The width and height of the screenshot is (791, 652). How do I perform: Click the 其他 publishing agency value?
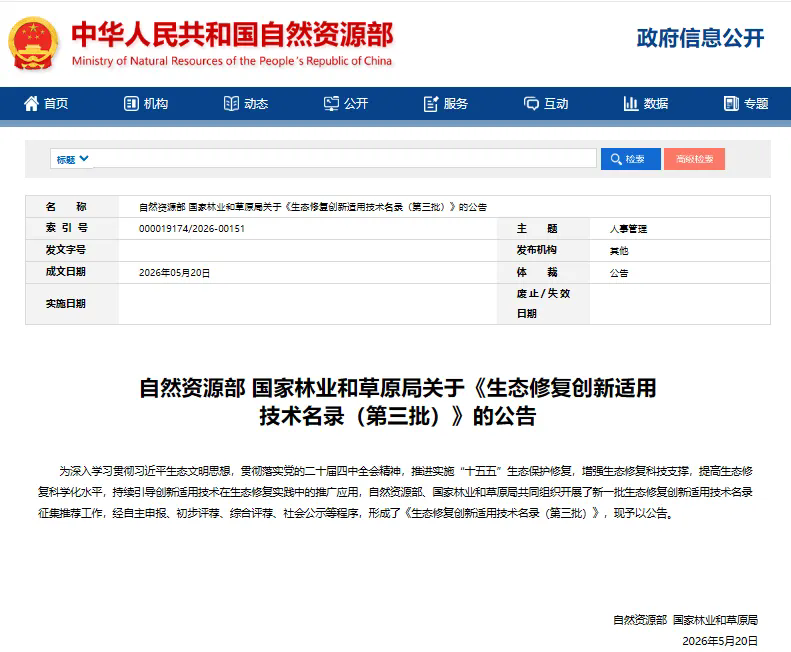click(619, 251)
